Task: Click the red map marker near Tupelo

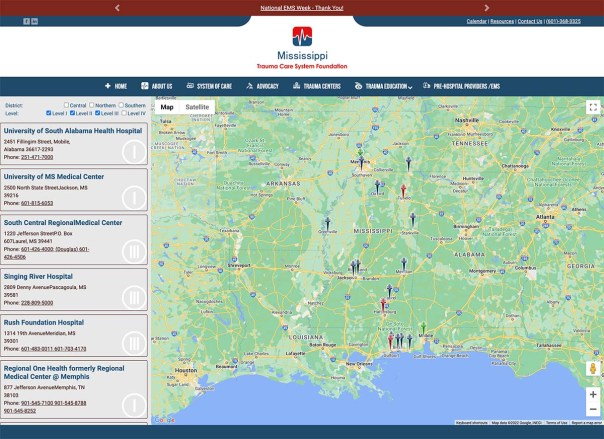Action: coord(403,191)
